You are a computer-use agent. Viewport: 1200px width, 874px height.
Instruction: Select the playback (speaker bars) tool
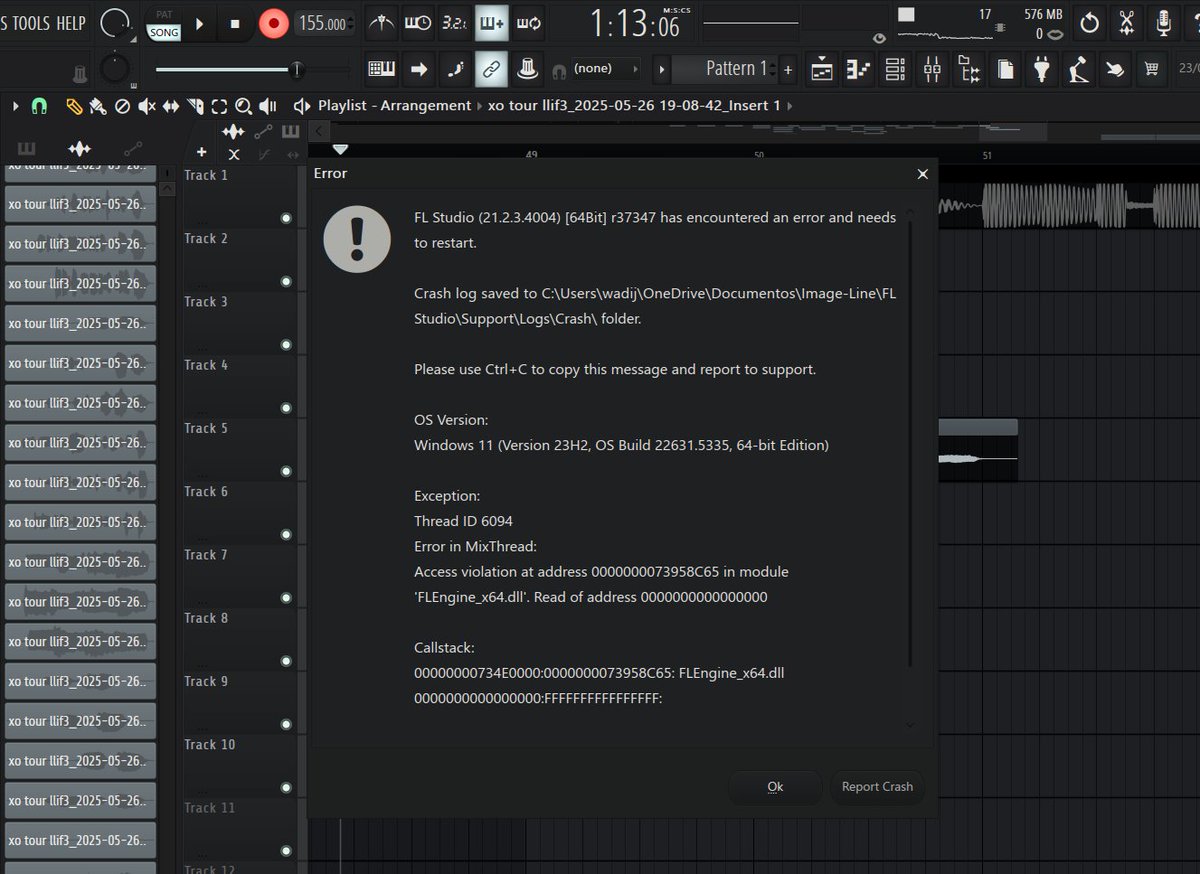(x=268, y=105)
